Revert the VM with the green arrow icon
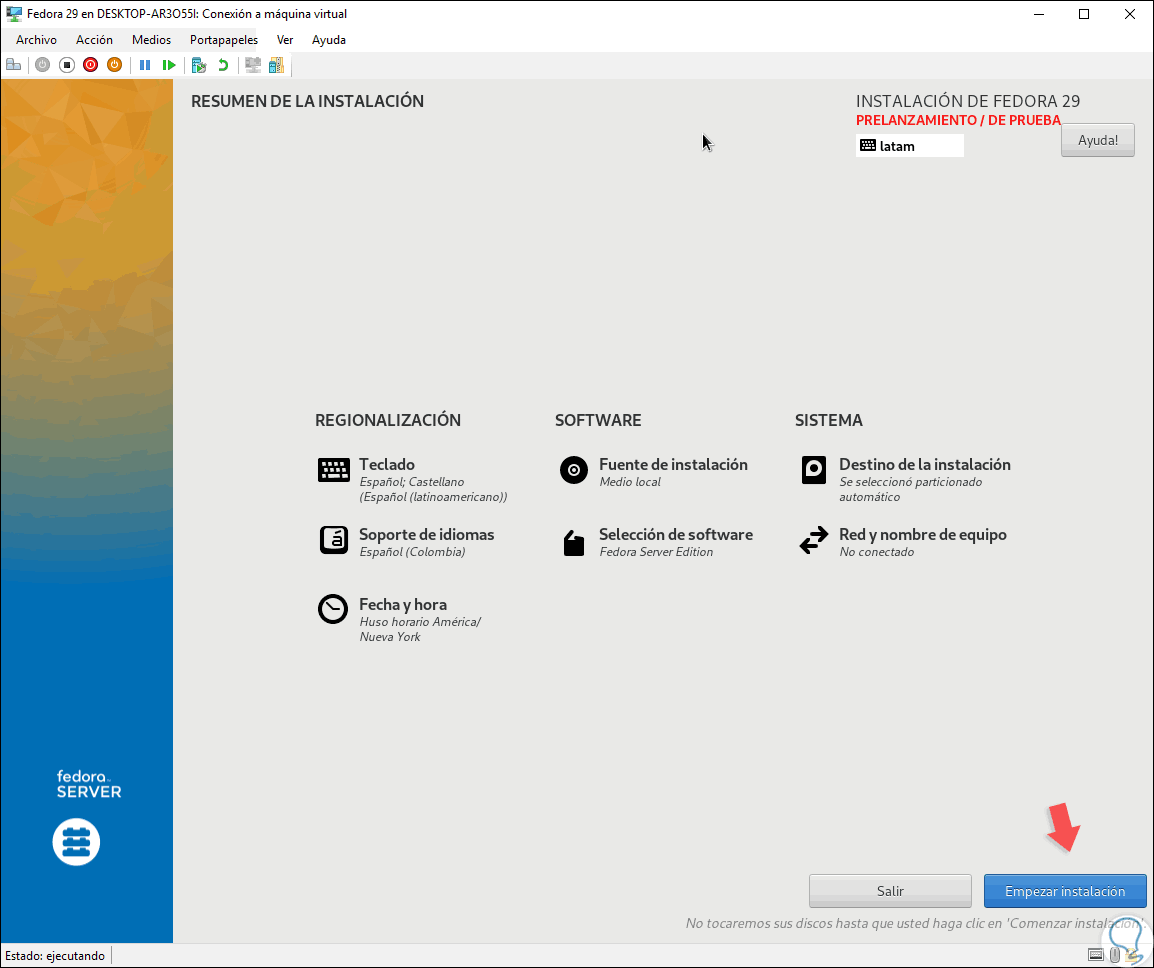The width and height of the screenshot is (1154, 968). coord(223,66)
